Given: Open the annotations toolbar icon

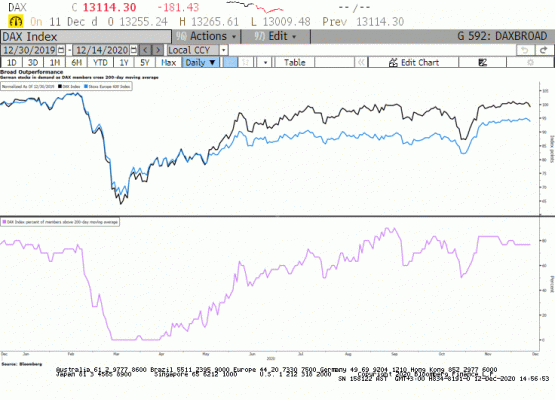Looking at the screenshot, I should coord(482,62).
